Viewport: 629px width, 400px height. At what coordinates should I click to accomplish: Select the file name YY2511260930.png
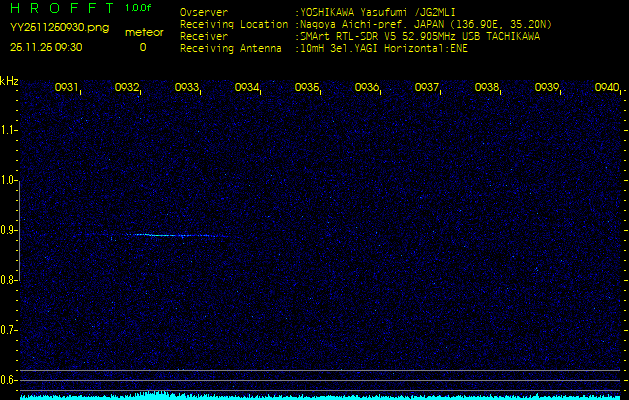pos(59,28)
